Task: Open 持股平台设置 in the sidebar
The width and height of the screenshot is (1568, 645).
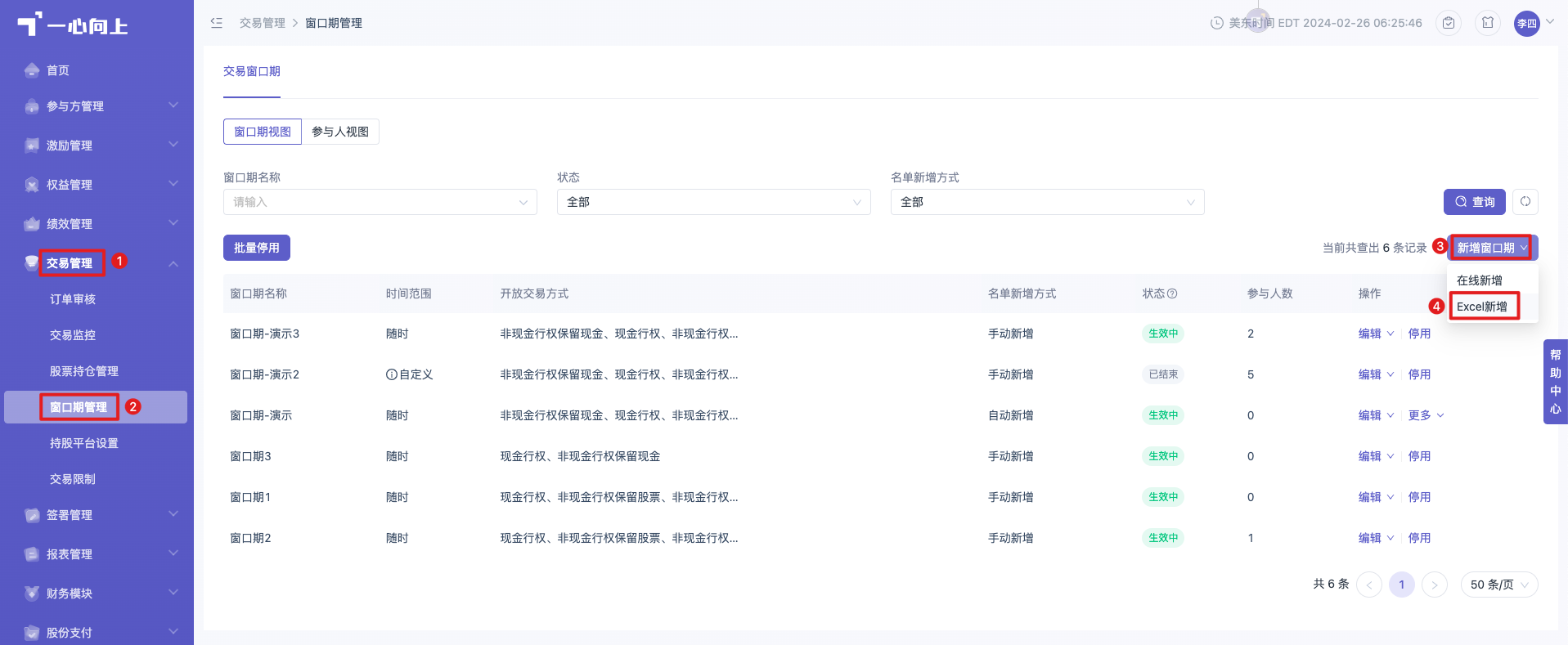Action: tap(84, 443)
